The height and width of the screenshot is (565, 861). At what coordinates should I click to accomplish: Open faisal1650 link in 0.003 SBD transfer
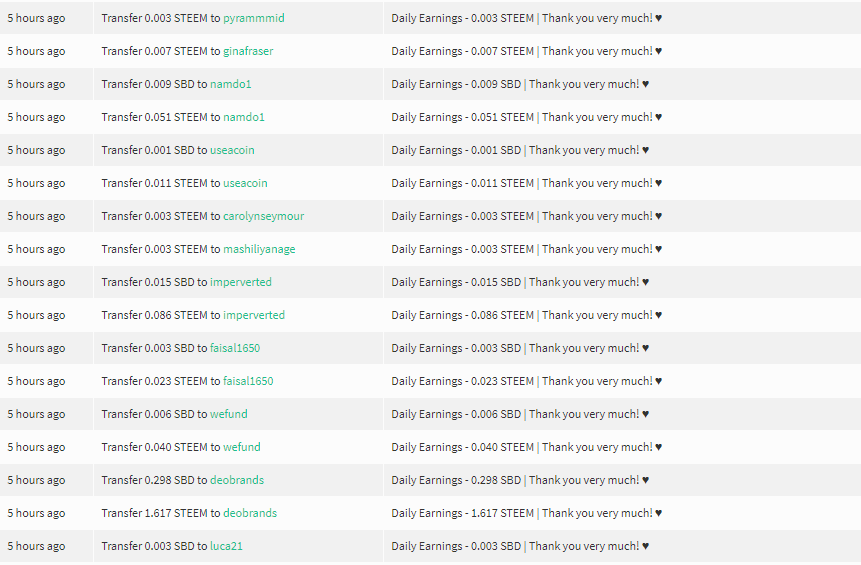(x=235, y=348)
